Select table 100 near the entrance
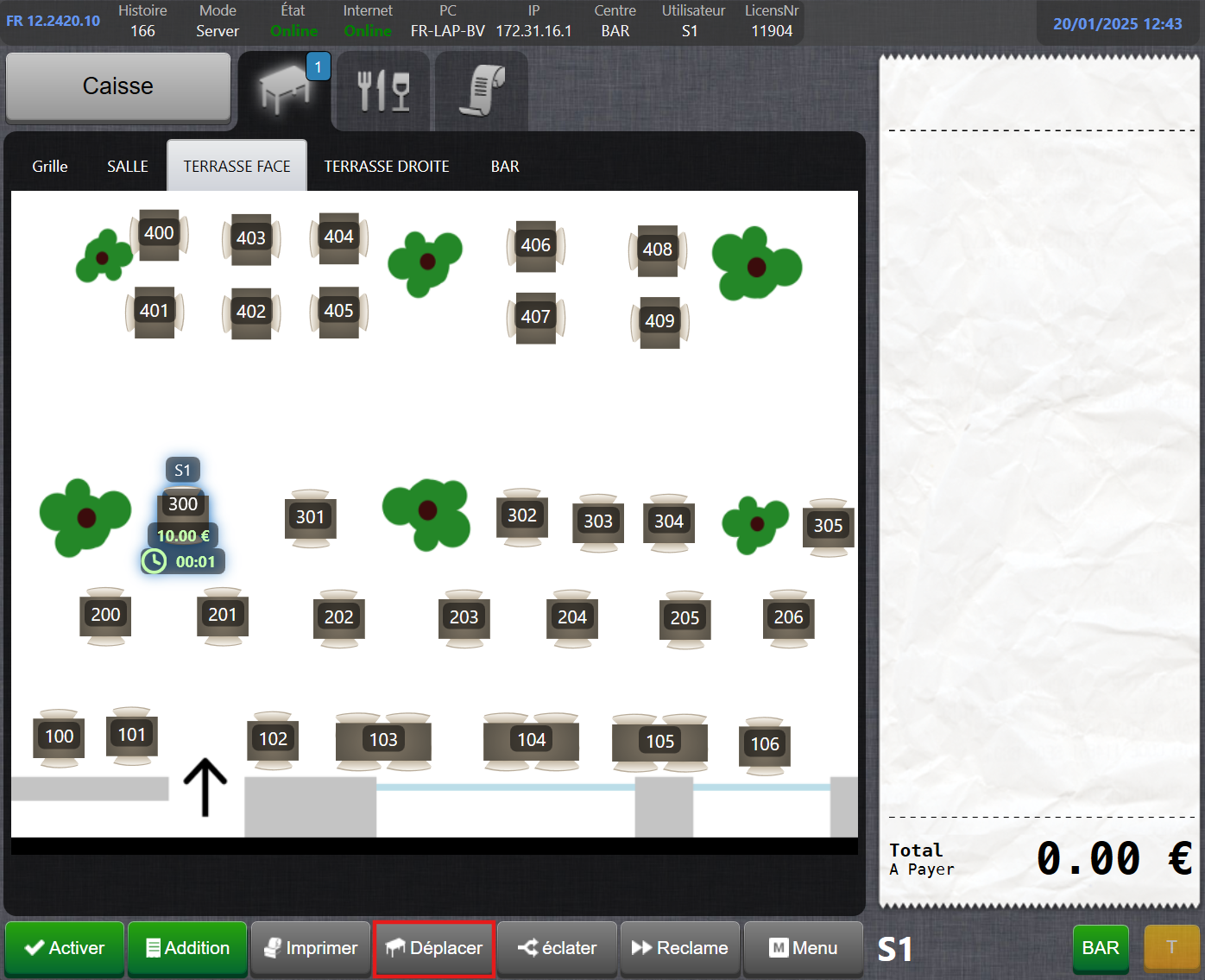The width and height of the screenshot is (1205, 980). [59, 737]
